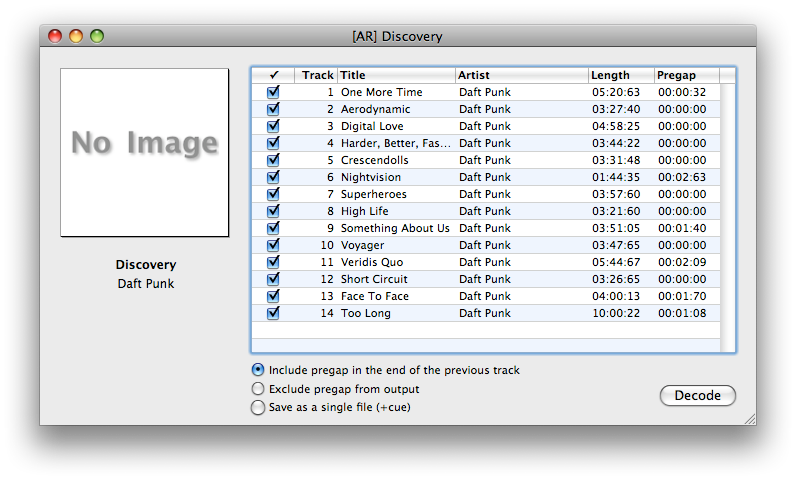The height and width of the screenshot is (480, 796).
Task: Select the Superheroes title cell
Action: (374, 194)
